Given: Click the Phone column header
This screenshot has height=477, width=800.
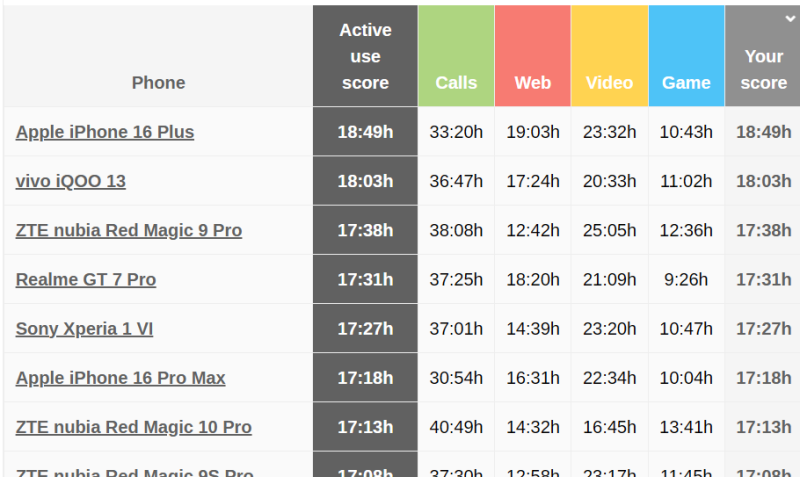Looking at the screenshot, I should 158,56.
